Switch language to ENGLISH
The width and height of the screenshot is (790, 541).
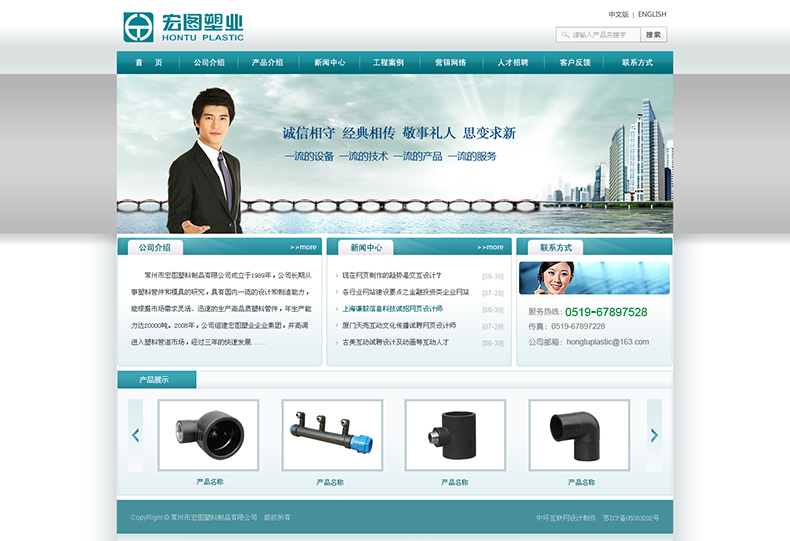(652, 15)
